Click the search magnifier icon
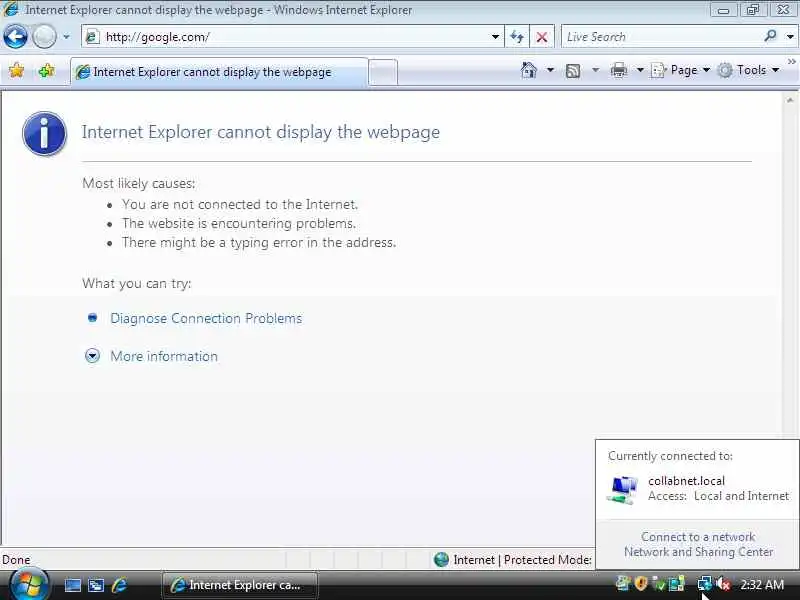 770,36
